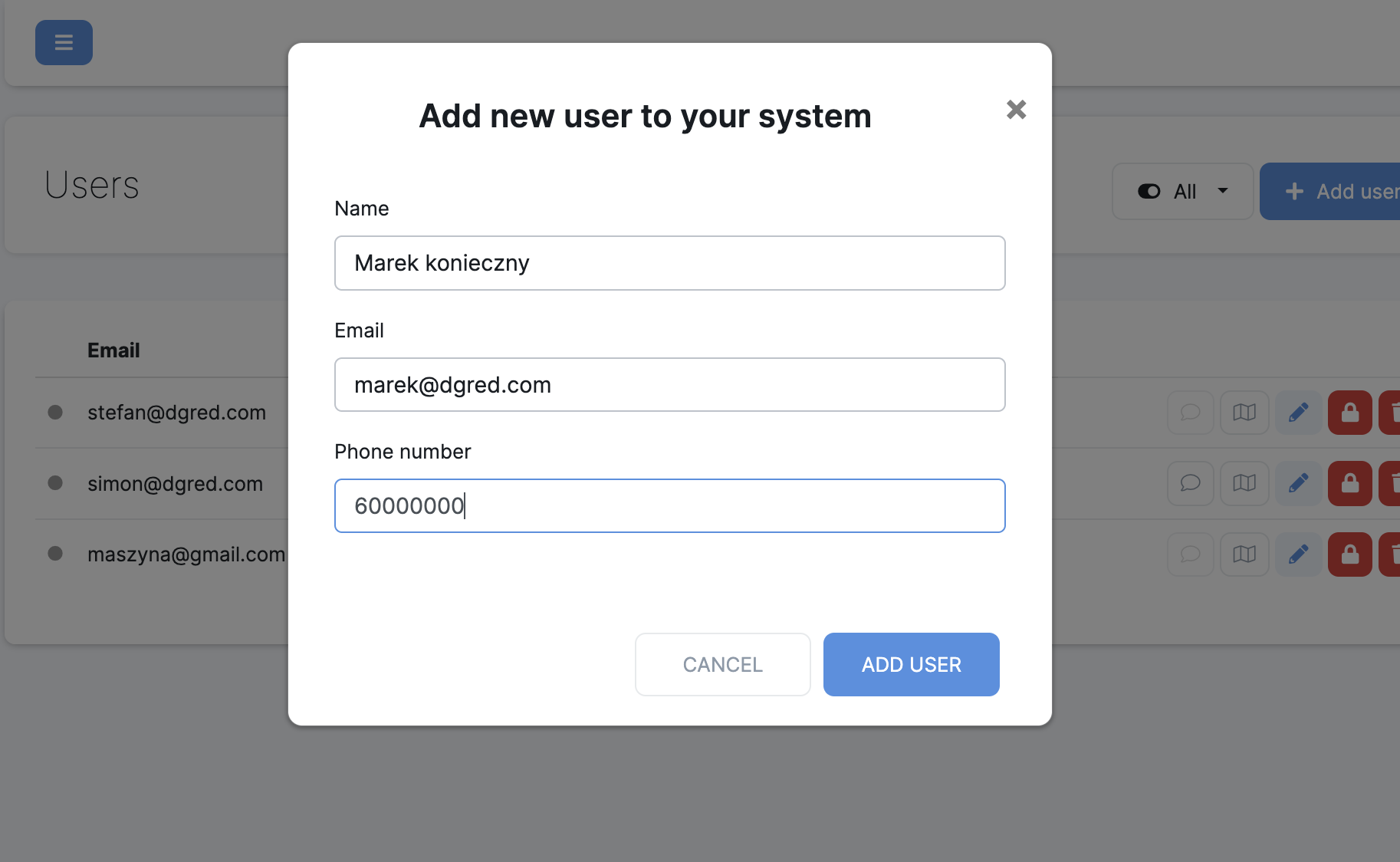The height and width of the screenshot is (862, 1400).
Task: Open map for stefan@dgred.com
Action: tap(1244, 413)
